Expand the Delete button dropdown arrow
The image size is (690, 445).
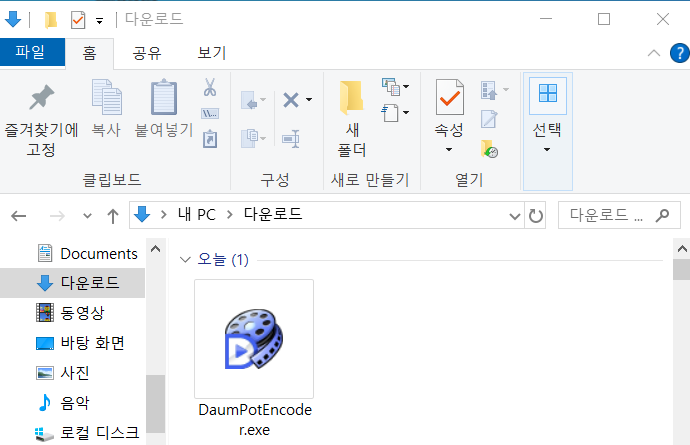point(309,99)
